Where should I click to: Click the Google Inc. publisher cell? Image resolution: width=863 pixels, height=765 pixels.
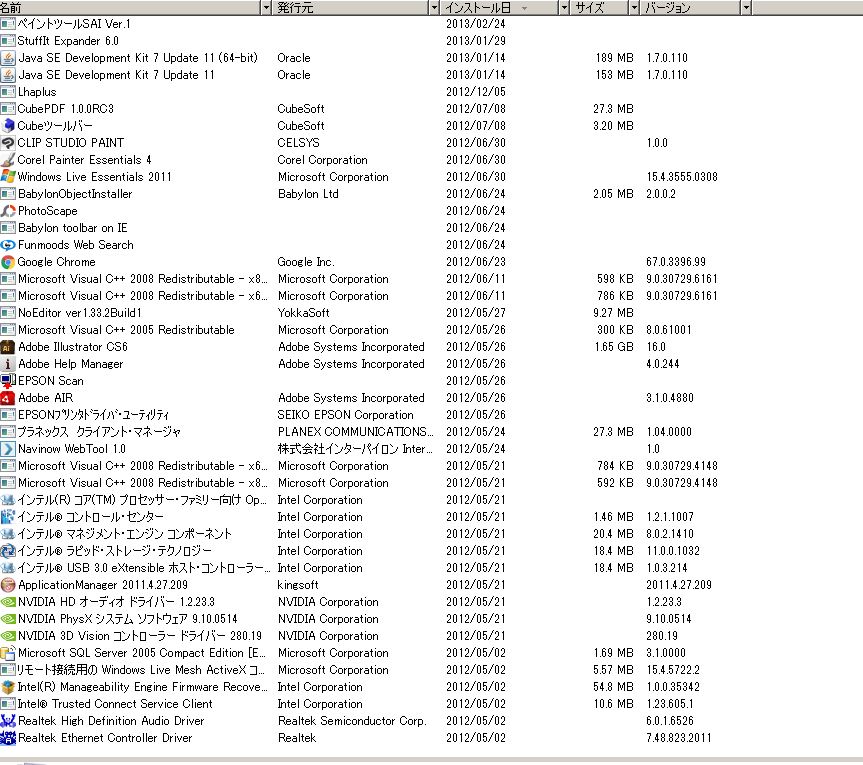[x=306, y=262]
